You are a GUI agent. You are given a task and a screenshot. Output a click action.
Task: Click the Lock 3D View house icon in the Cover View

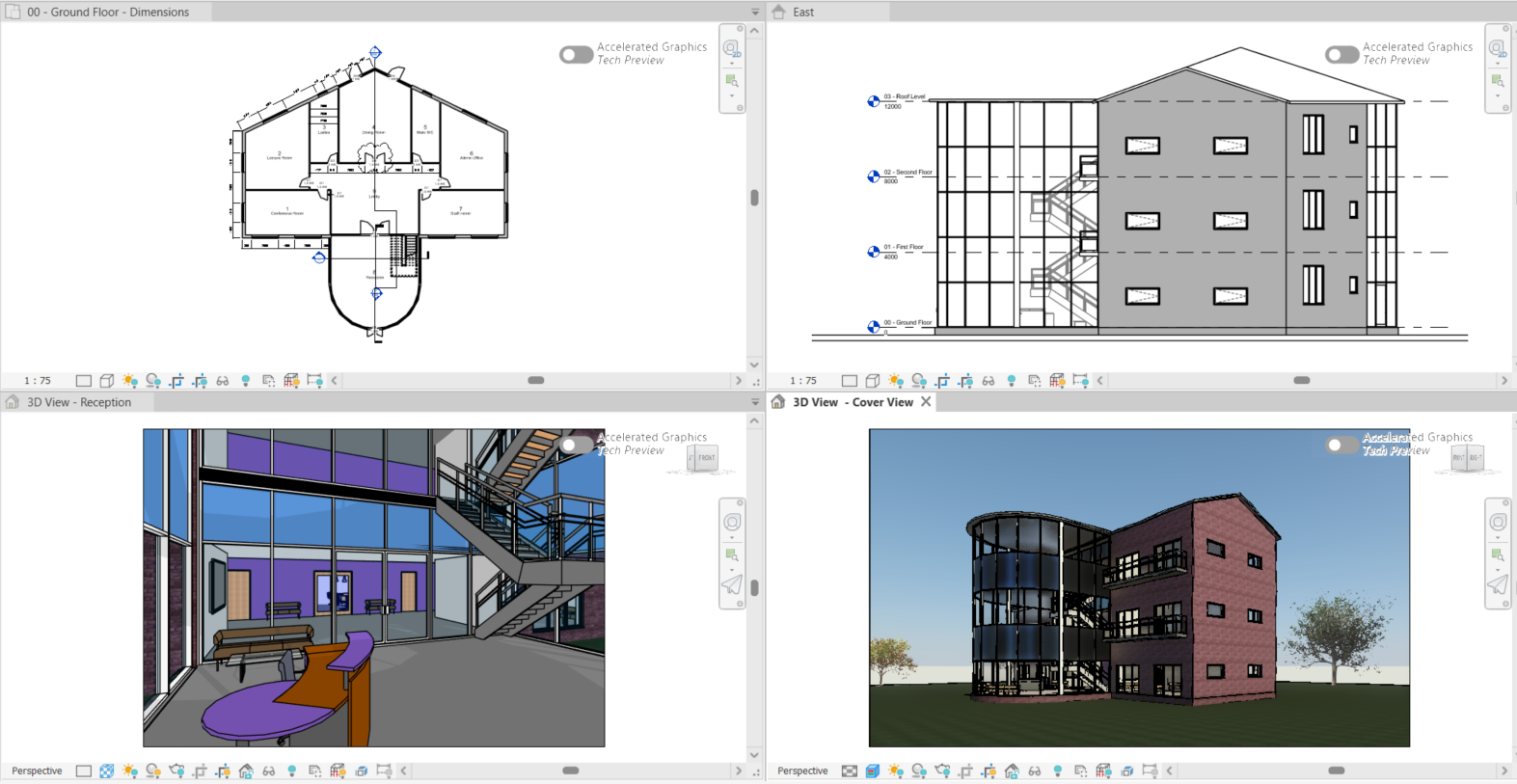tap(1012, 771)
